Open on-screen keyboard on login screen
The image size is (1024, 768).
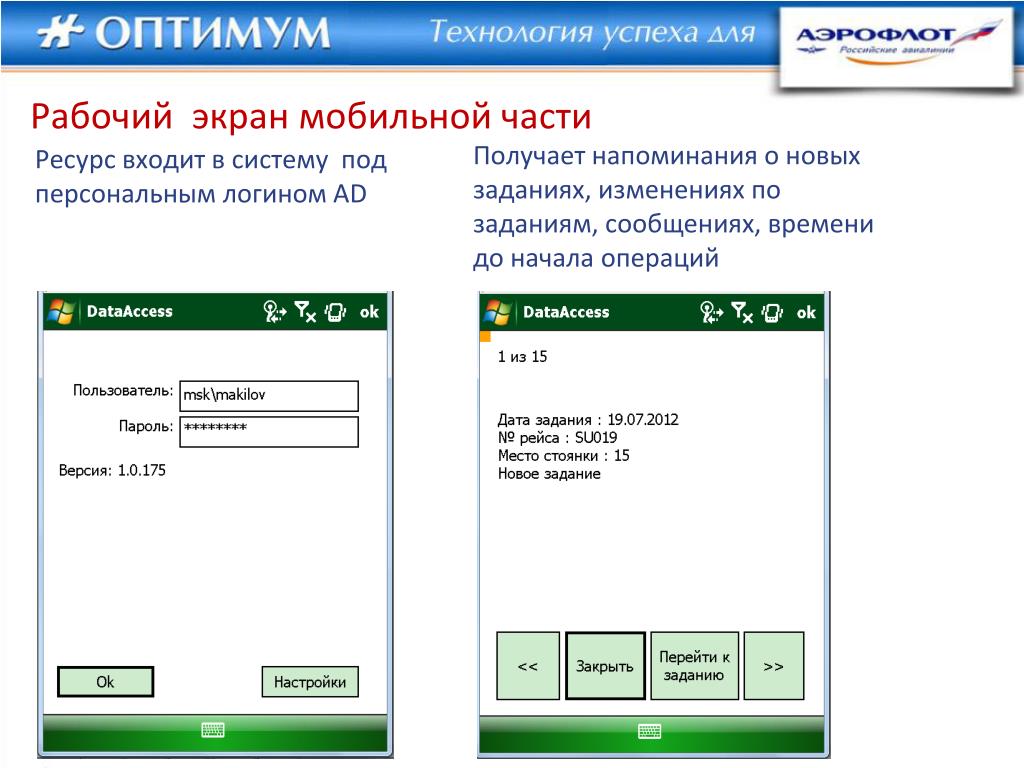[213, 730]
